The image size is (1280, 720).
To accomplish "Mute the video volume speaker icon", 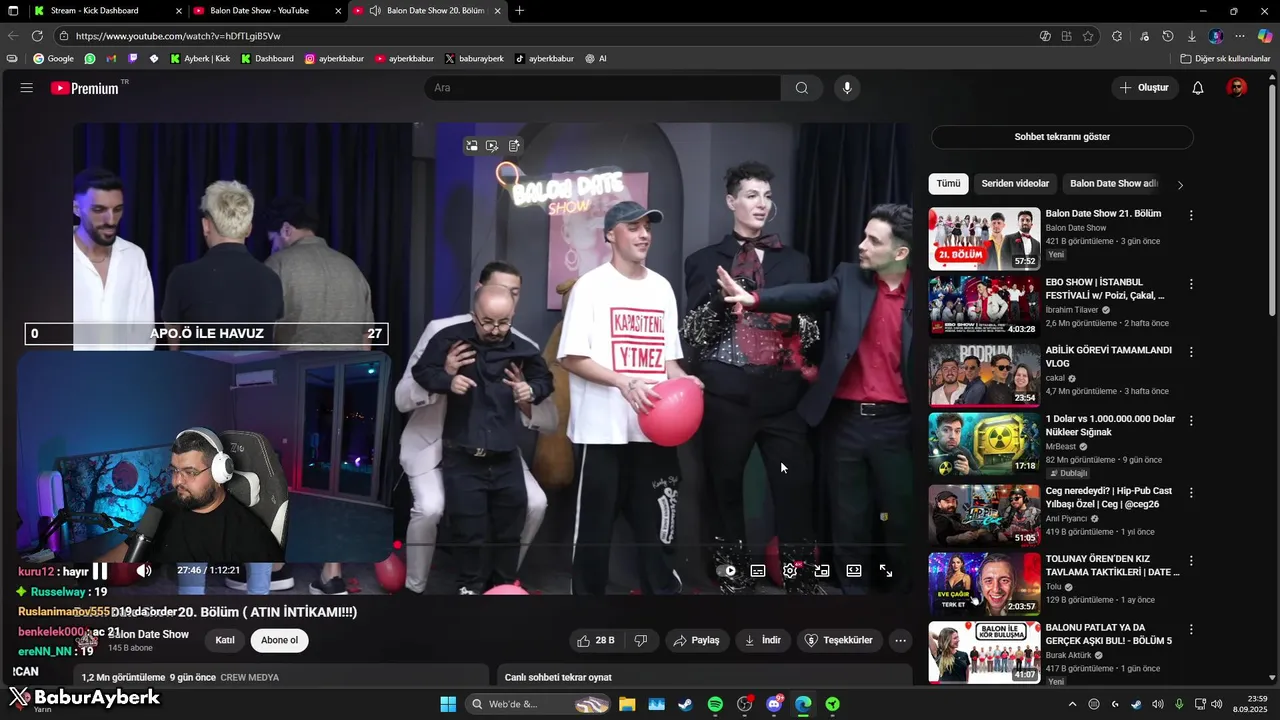I will 144,571.
